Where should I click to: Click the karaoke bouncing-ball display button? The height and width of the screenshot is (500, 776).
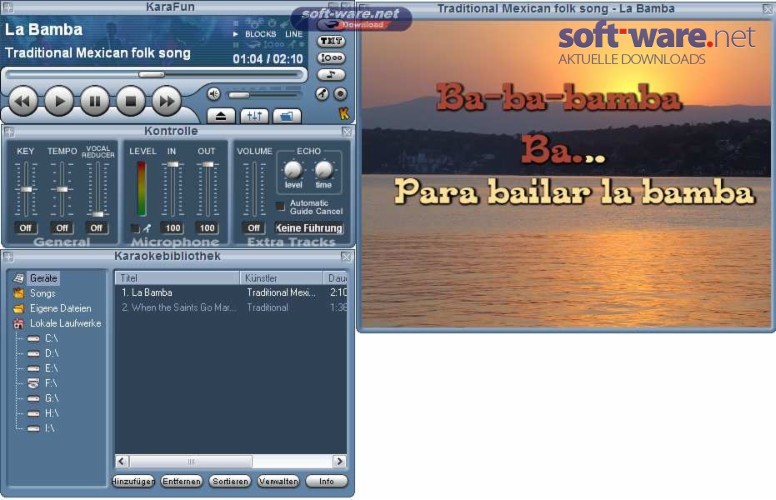[331, 58]
